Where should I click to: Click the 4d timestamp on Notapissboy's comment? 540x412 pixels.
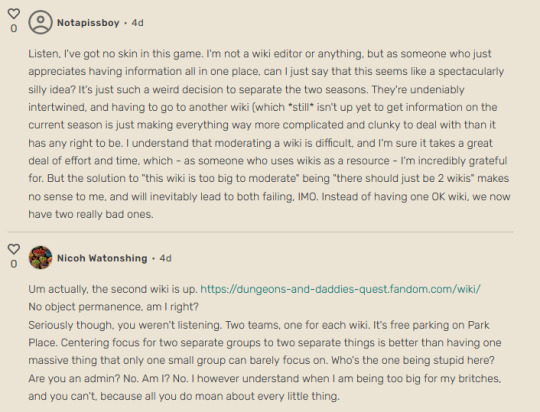click(x=137, y=23)
